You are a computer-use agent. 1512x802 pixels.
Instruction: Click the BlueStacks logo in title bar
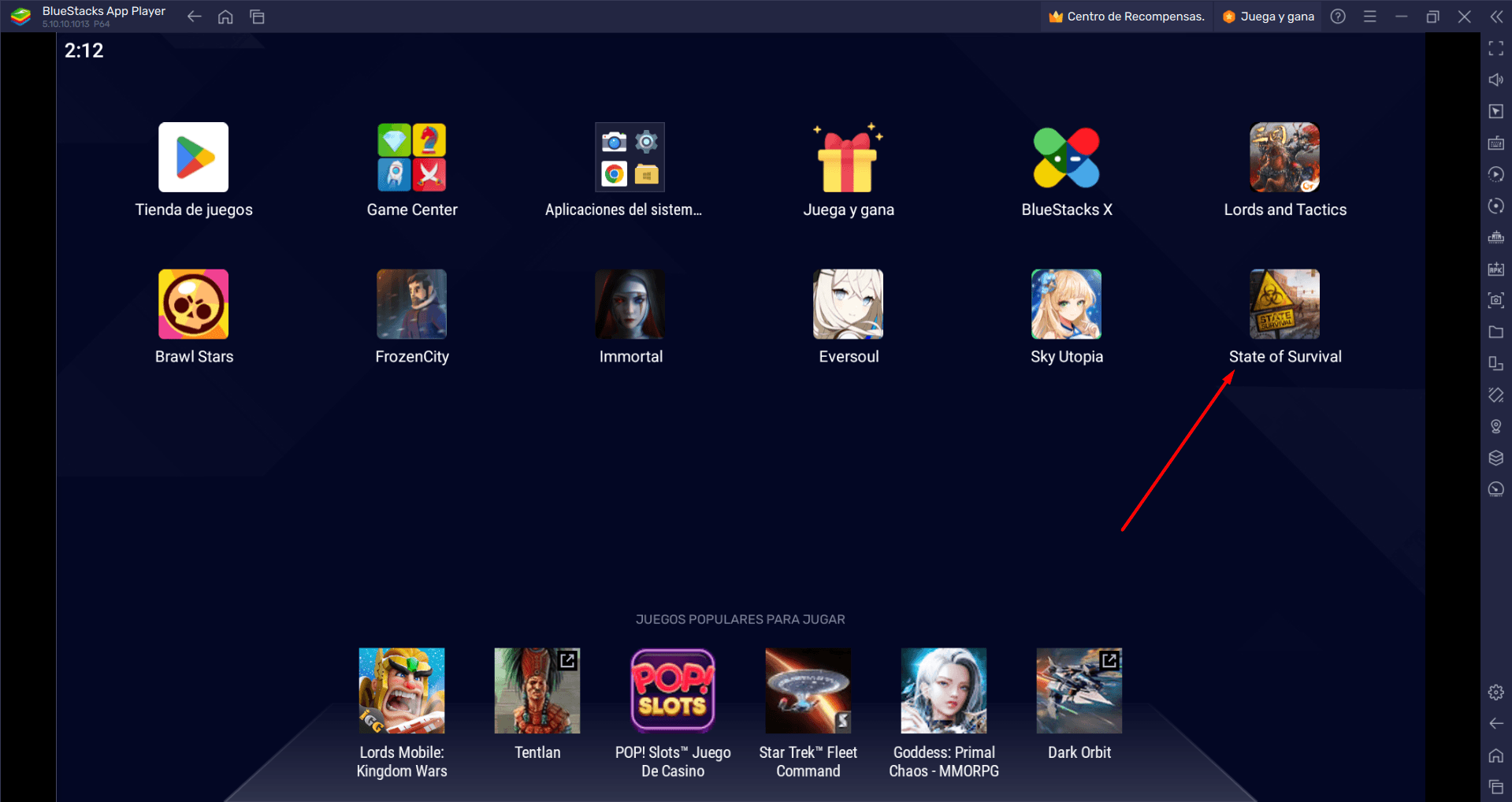tap(21, 17)
